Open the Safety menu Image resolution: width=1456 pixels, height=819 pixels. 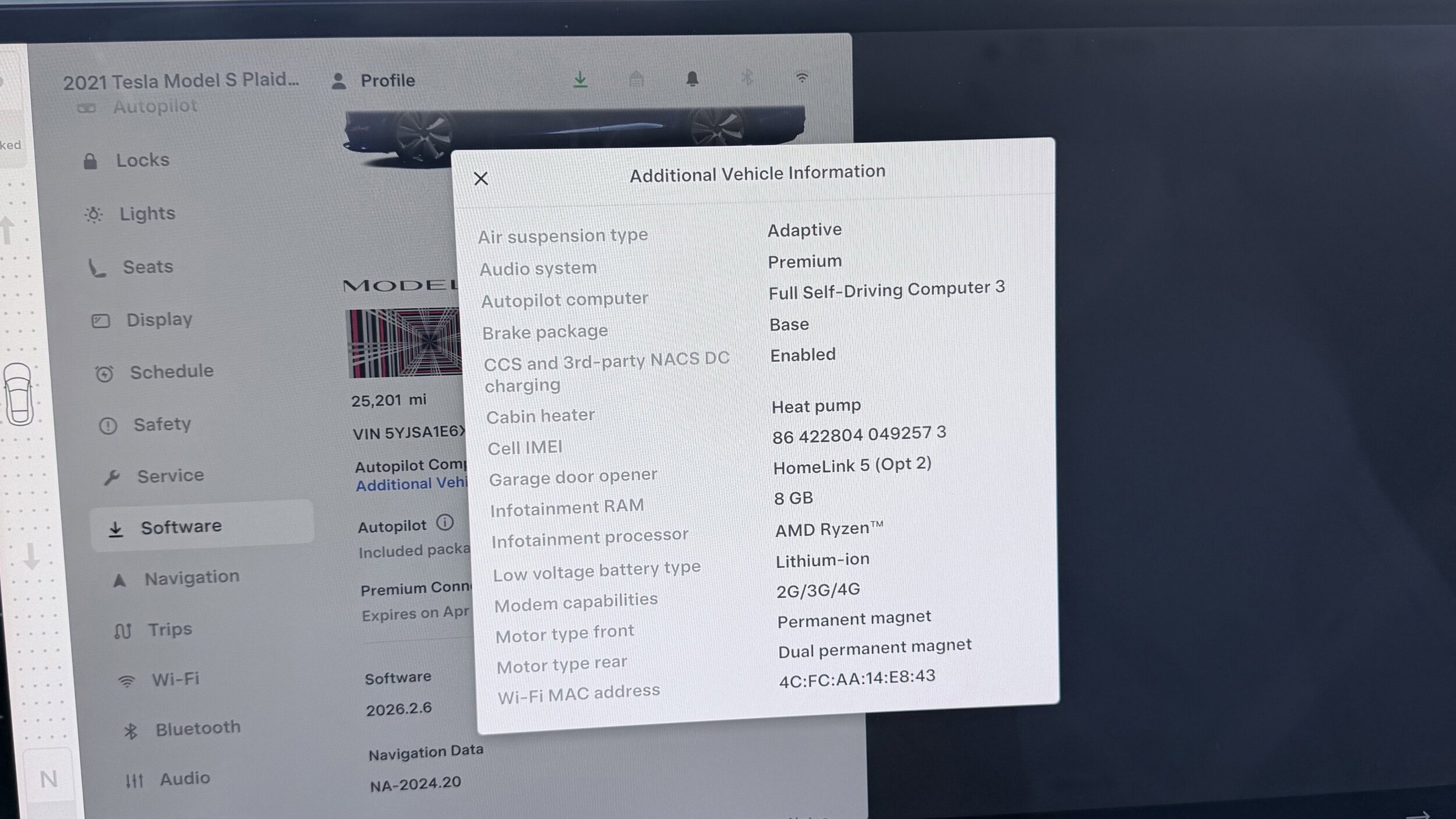coord(162,424)
